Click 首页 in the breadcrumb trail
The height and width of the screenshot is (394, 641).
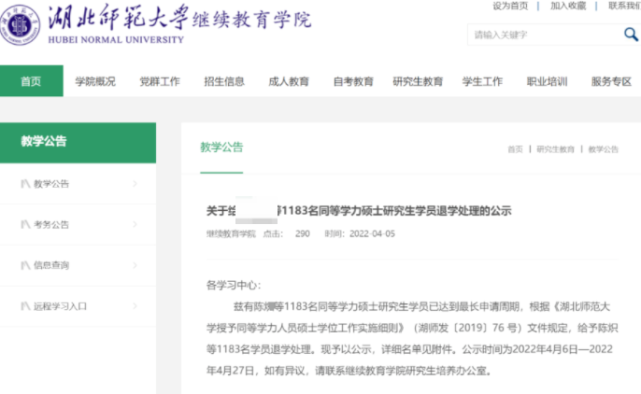(x=515, y=149)
